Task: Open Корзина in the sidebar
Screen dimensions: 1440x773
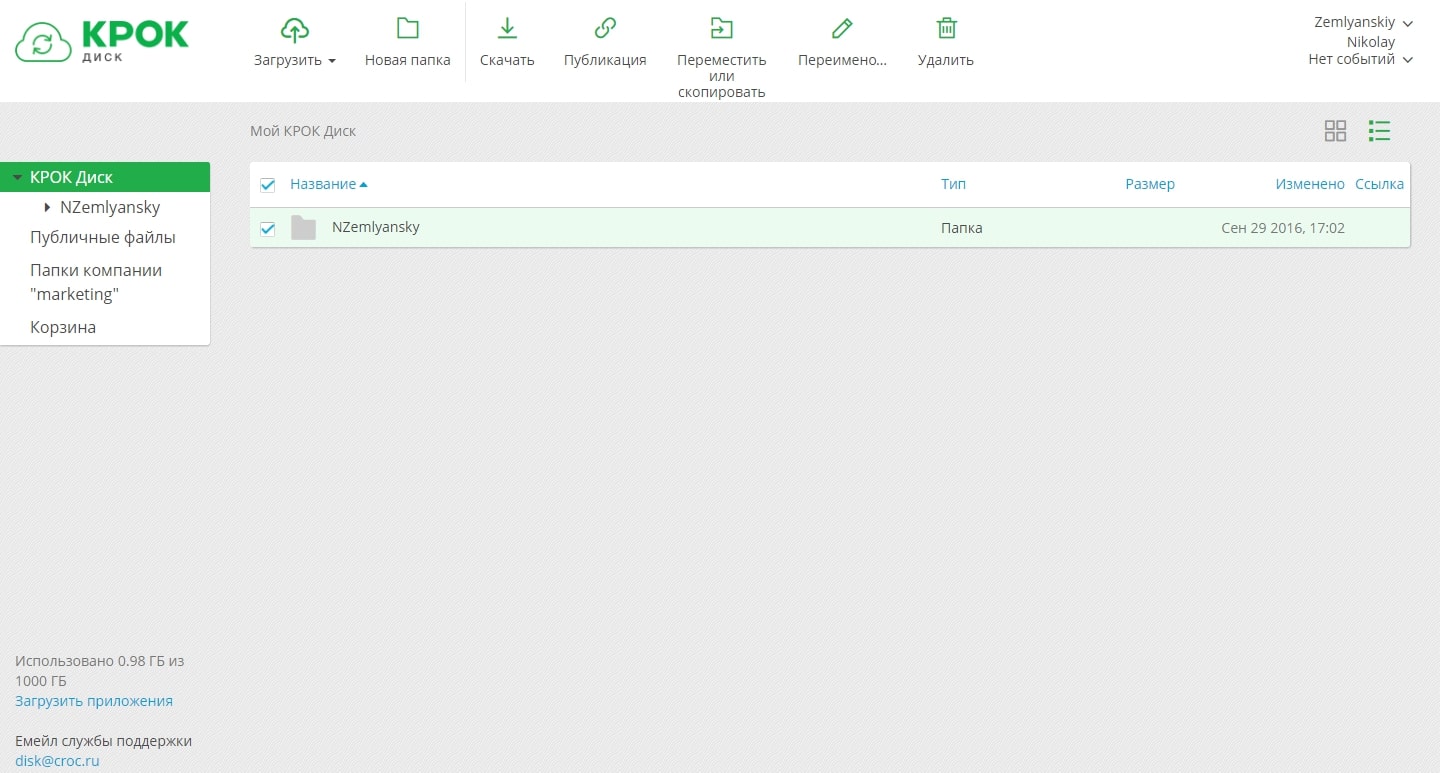Action: click(63, 327)
